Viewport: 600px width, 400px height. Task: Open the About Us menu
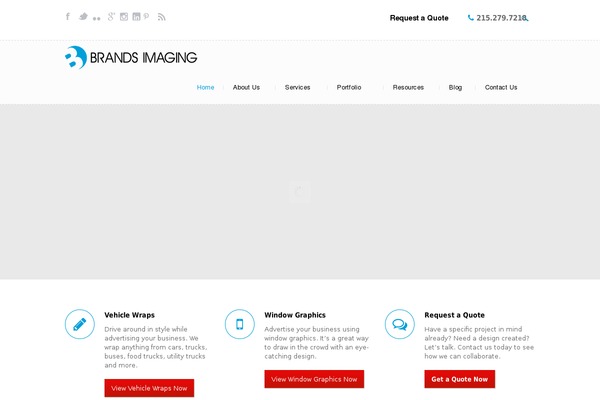(246, 87)
